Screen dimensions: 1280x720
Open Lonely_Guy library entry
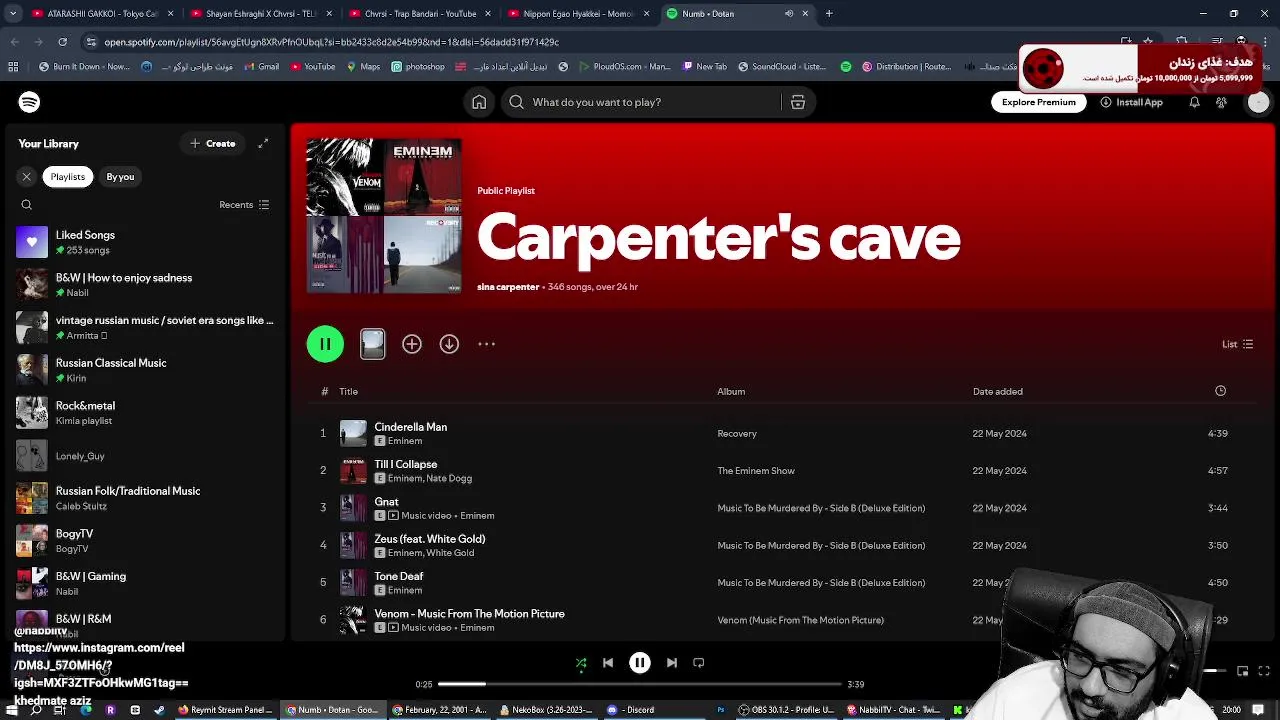tap(145, 456)
